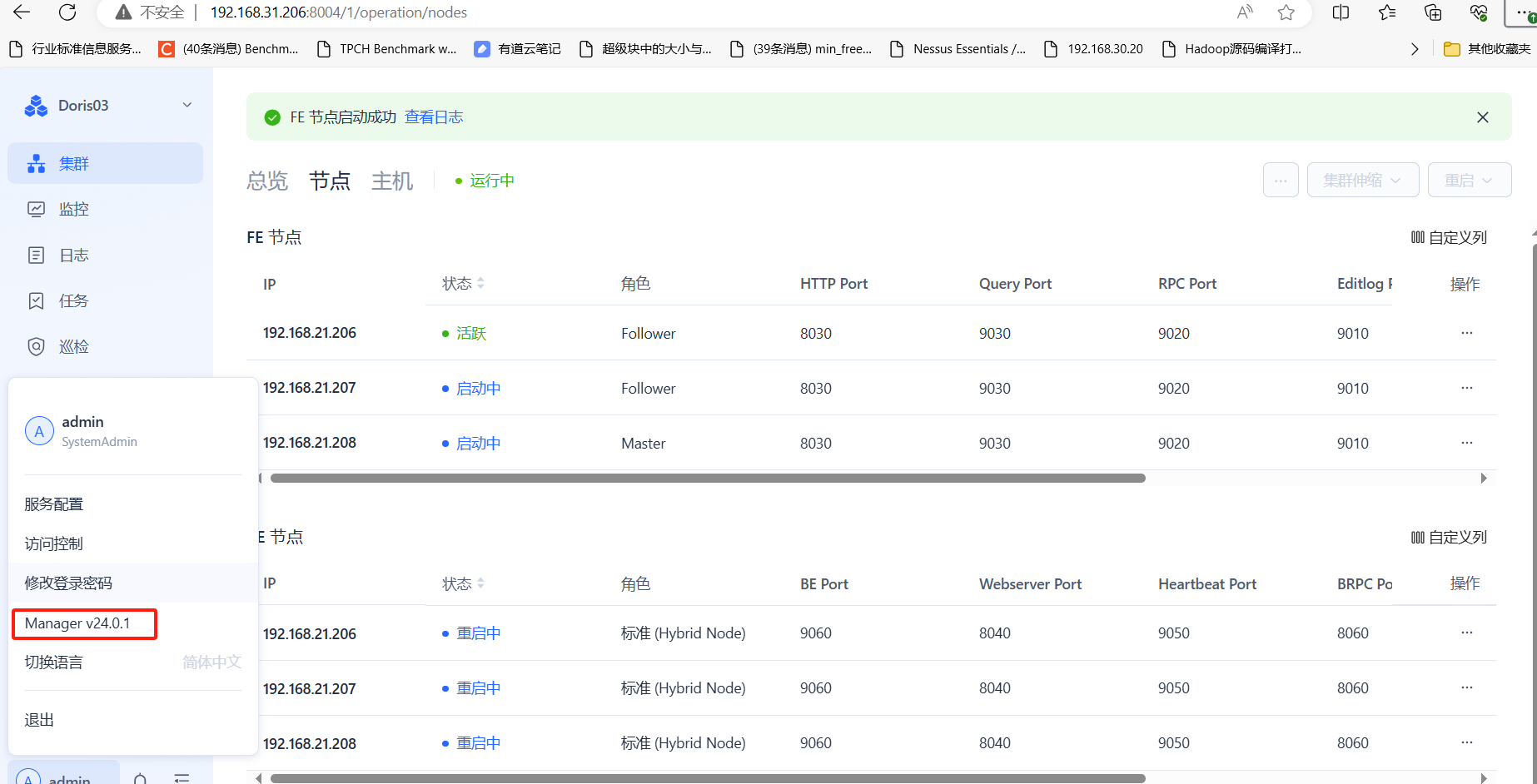Screen dimensions: 1537x784
Task: Open the 重启 dropdown button
Action: pos(1470,180)
